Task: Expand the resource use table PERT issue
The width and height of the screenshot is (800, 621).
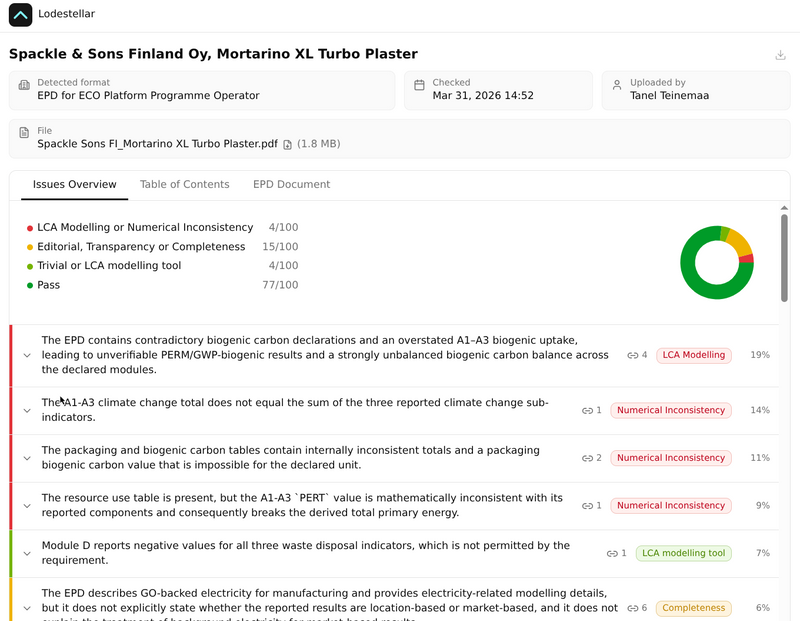Action: coord(27,506)
